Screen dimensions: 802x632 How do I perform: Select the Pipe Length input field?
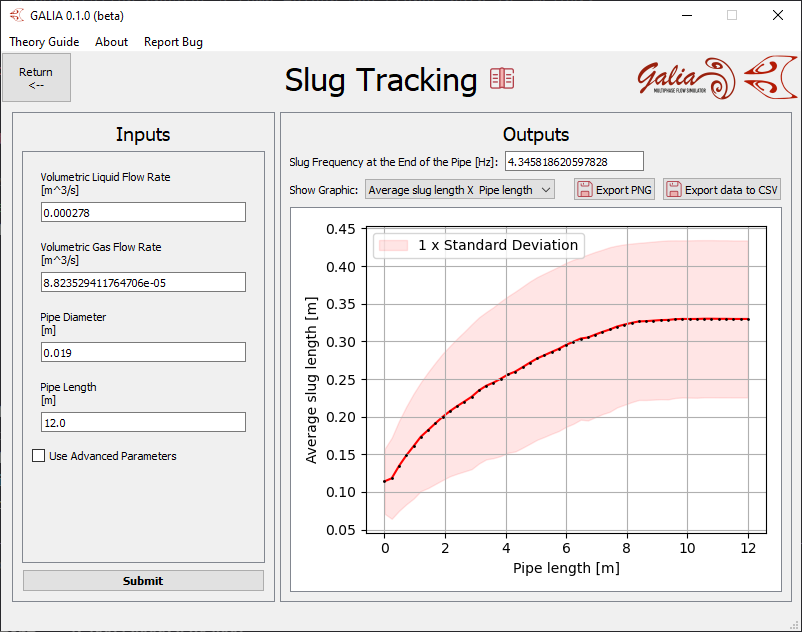click(x=143, y=422)
